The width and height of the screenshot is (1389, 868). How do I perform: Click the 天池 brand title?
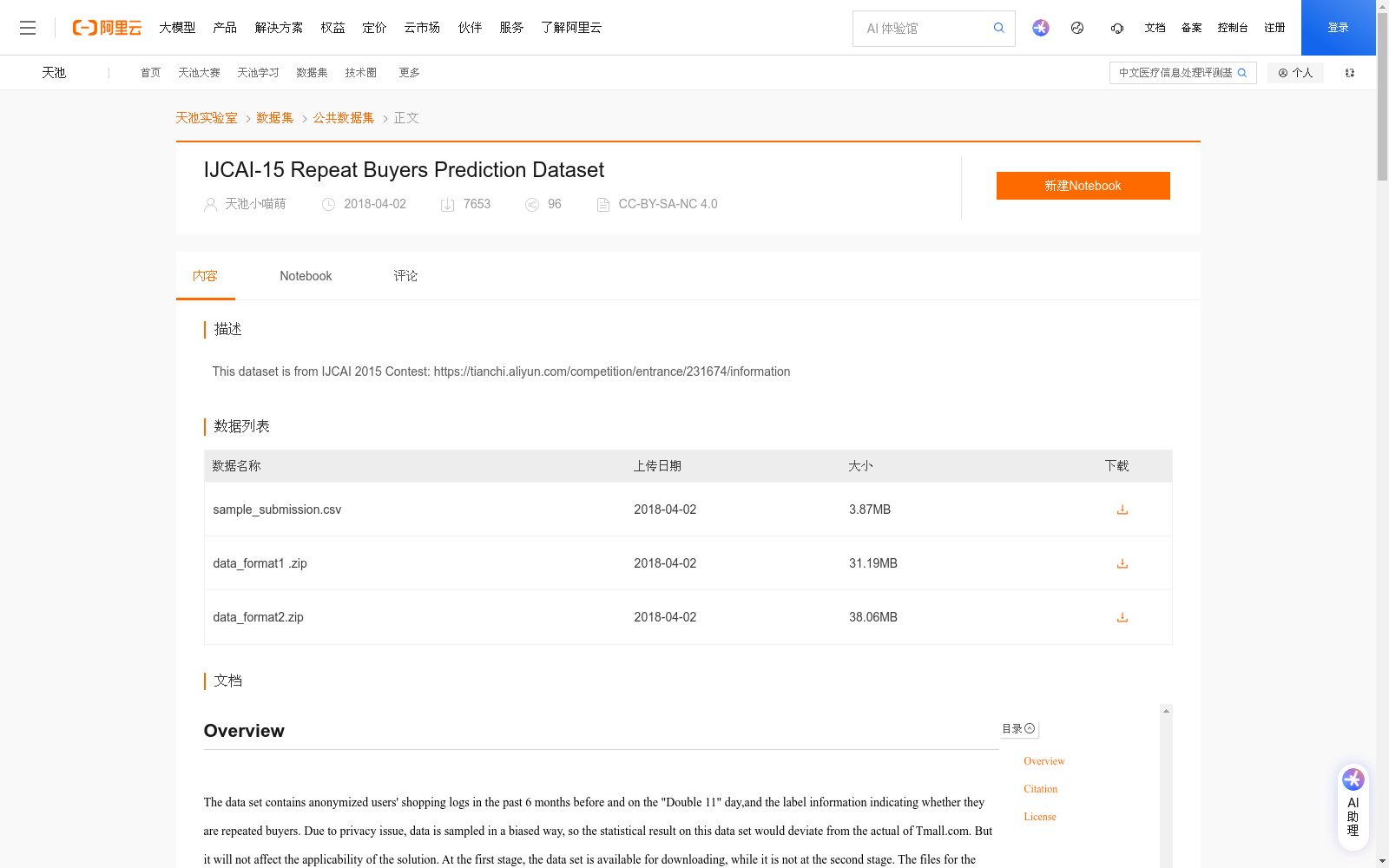point(54,73)
